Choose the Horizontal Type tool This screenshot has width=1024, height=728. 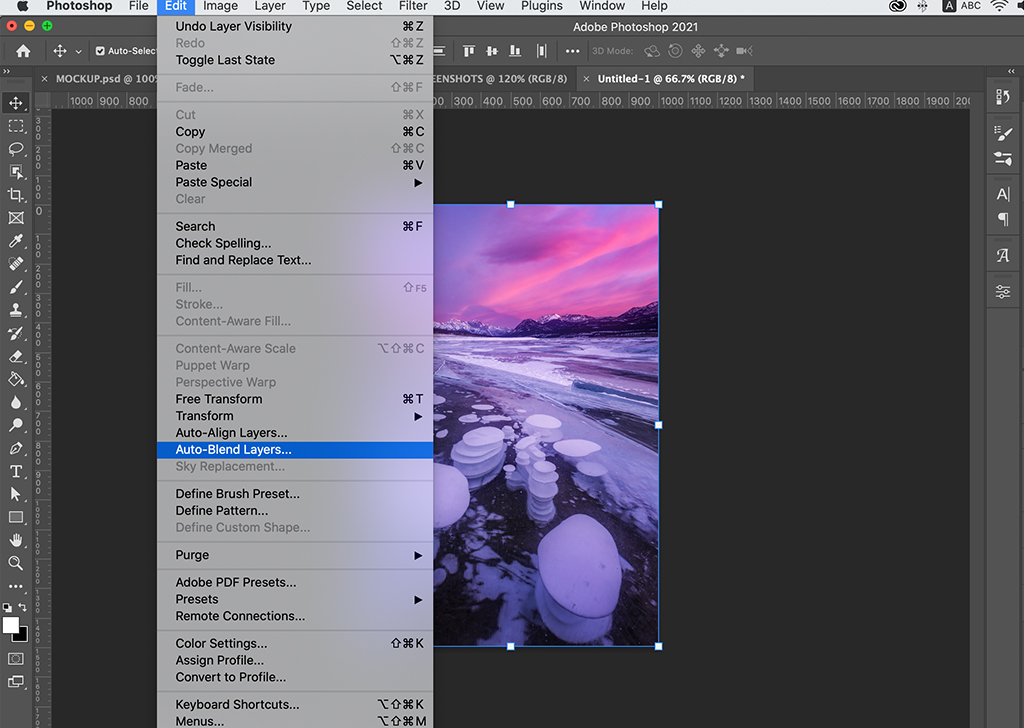[x=16, y=471]
